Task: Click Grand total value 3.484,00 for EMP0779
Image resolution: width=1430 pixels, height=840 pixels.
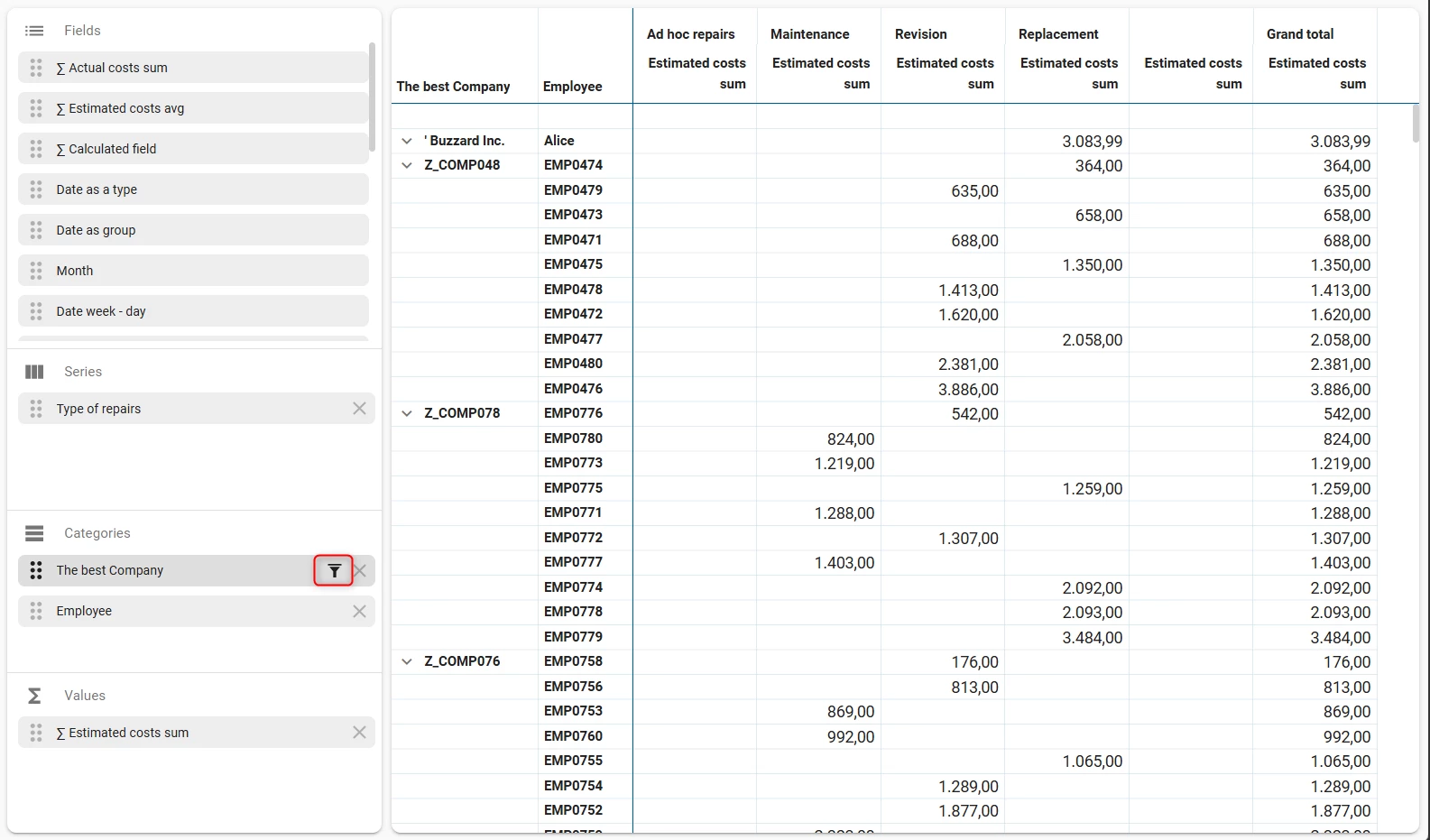Action: pos(1341,638)
